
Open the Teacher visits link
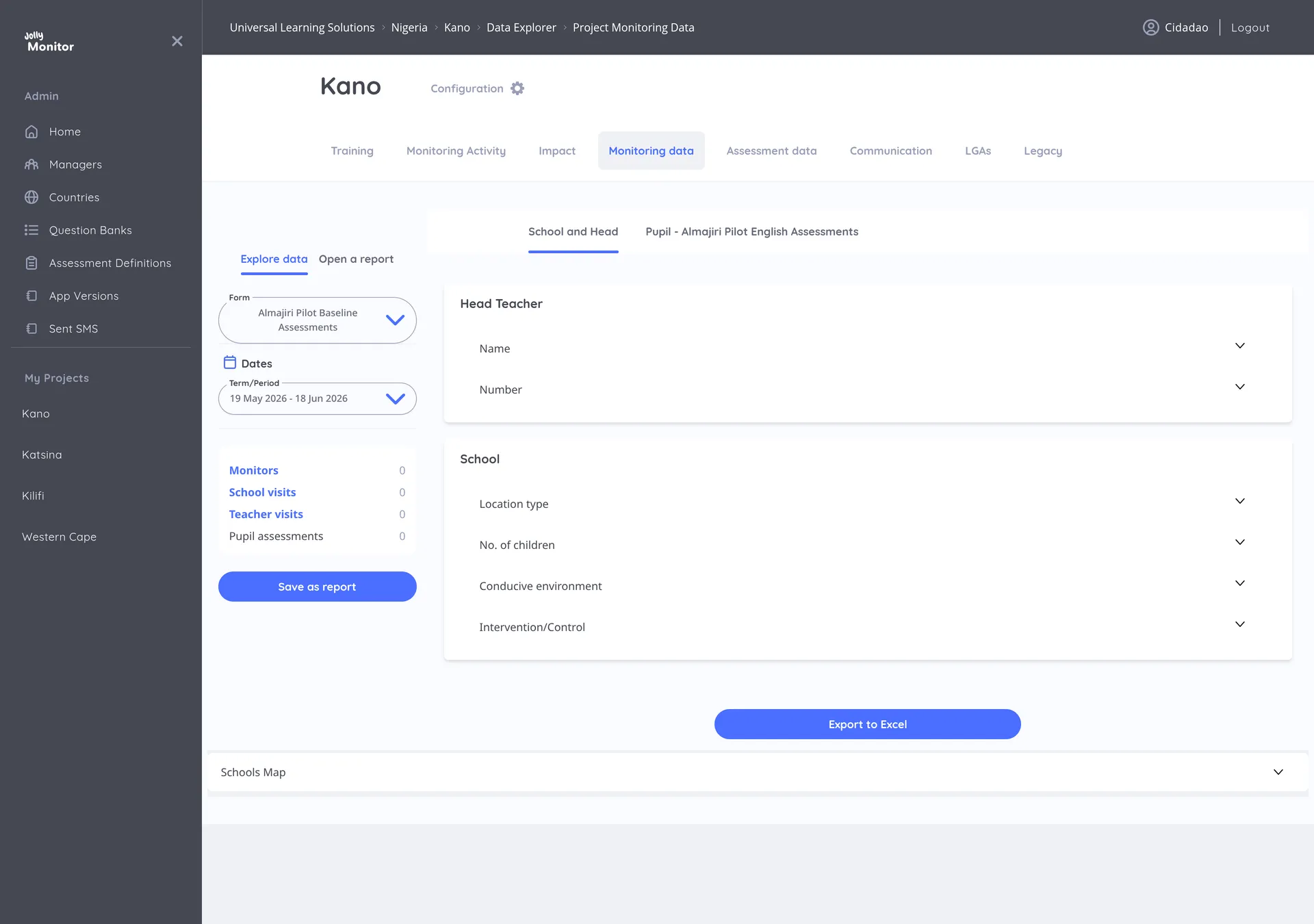tap(266, 514)
